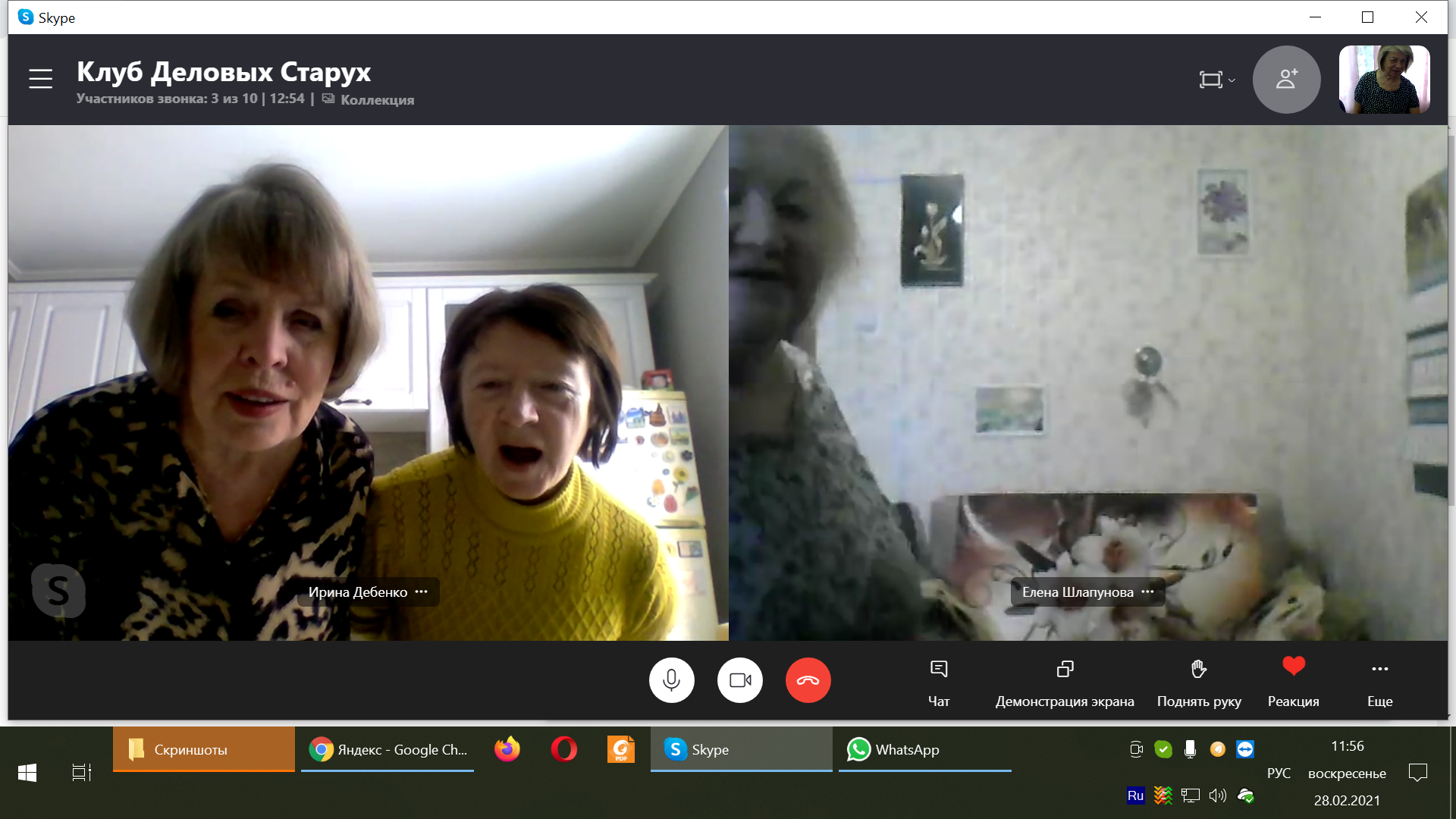Turn off the video camera
1456x819 pixels.
pyautogui.click(x=739, y=680)
